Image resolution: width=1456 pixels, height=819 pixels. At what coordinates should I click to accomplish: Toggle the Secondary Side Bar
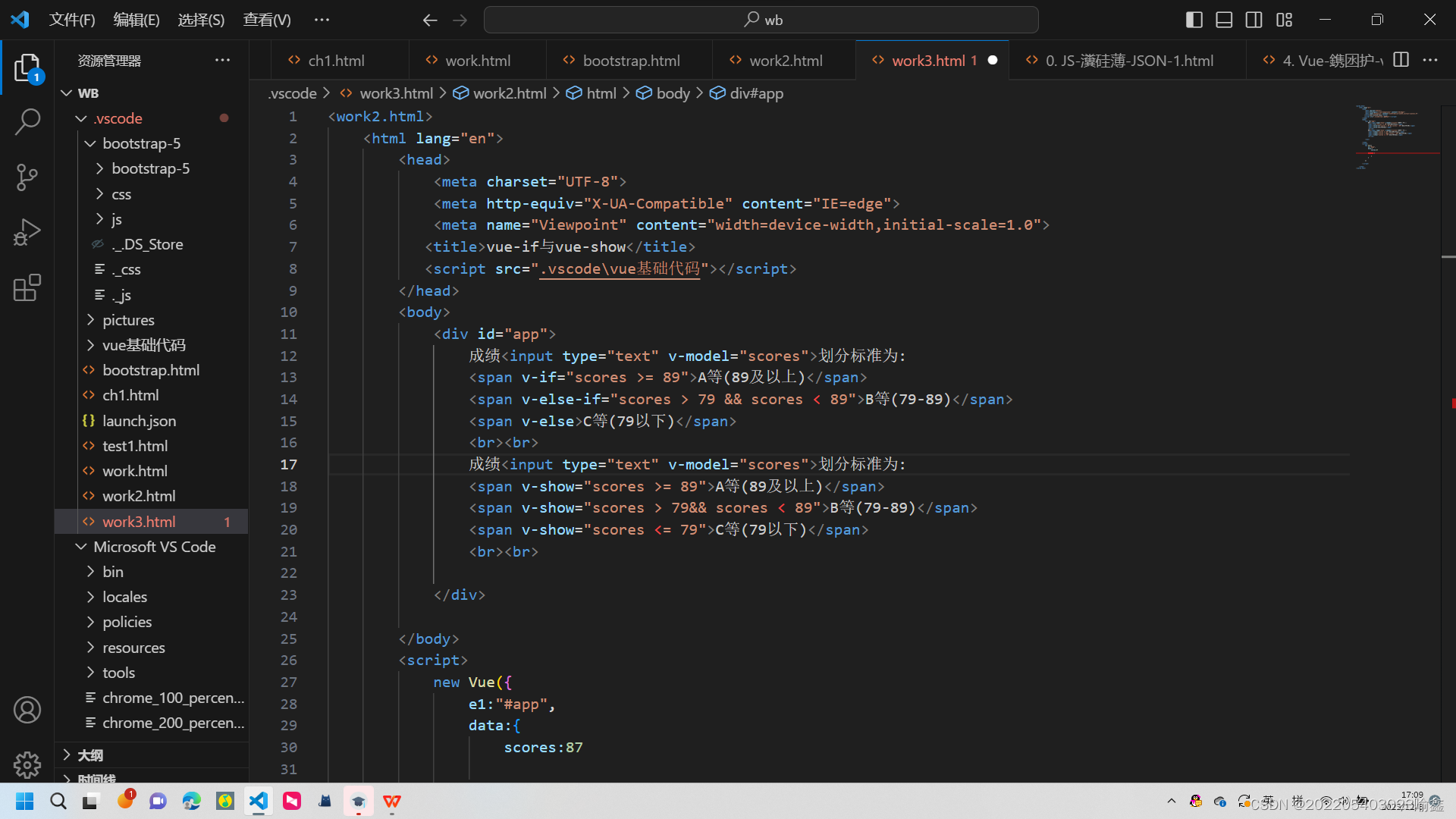pyautogui.click(x=1254, y=20)
